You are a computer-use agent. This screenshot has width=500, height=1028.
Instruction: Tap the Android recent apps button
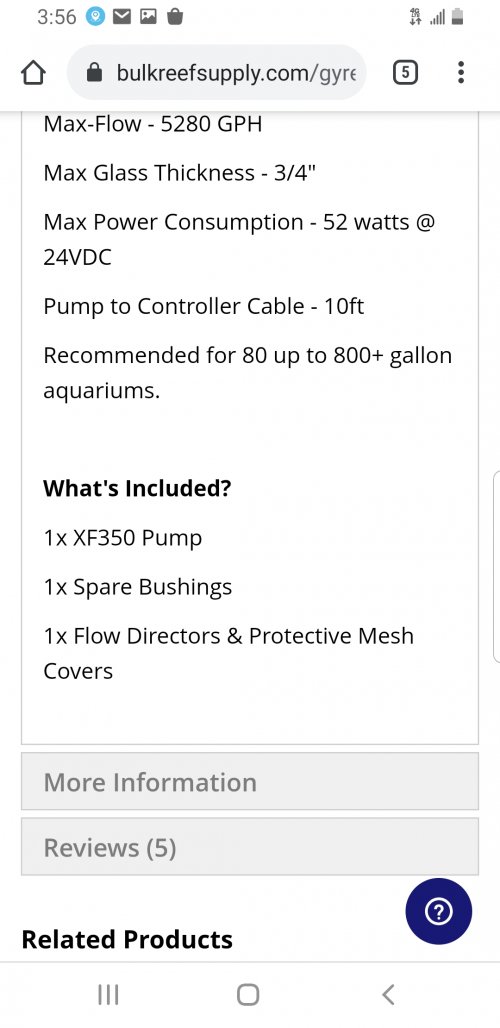click(108, 995)
